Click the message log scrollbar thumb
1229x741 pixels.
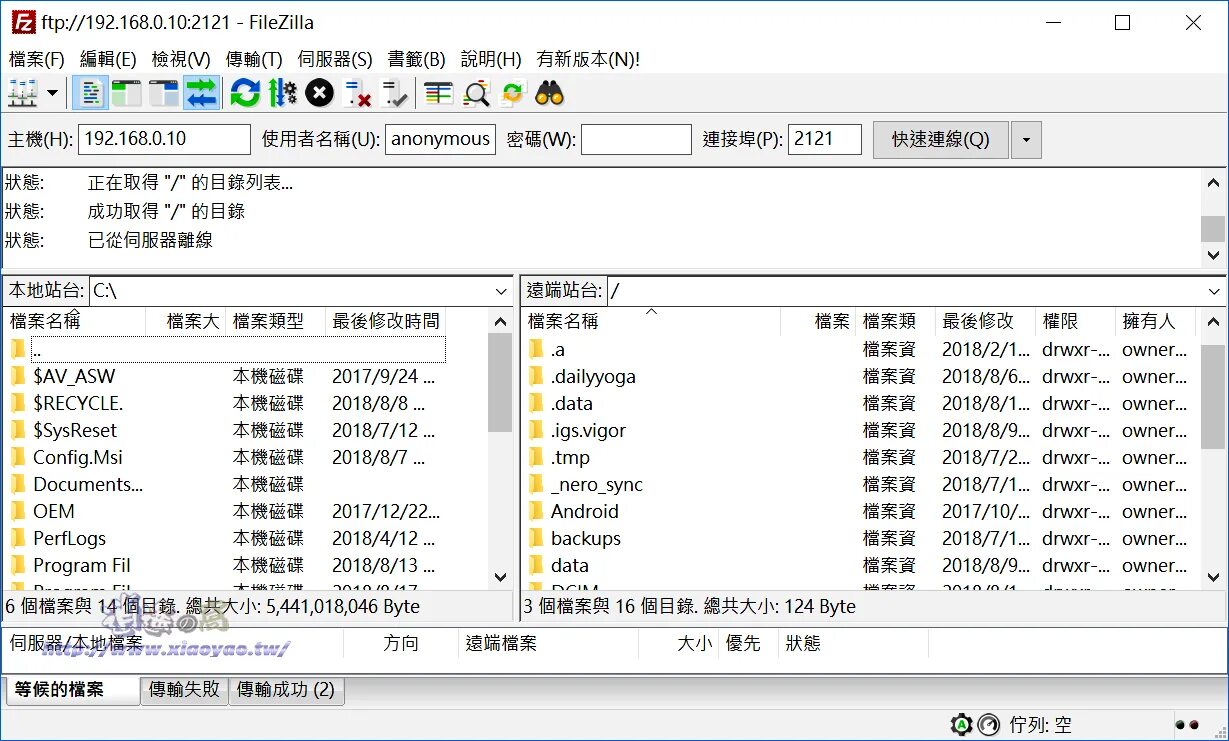click(x=1213, y=229)
